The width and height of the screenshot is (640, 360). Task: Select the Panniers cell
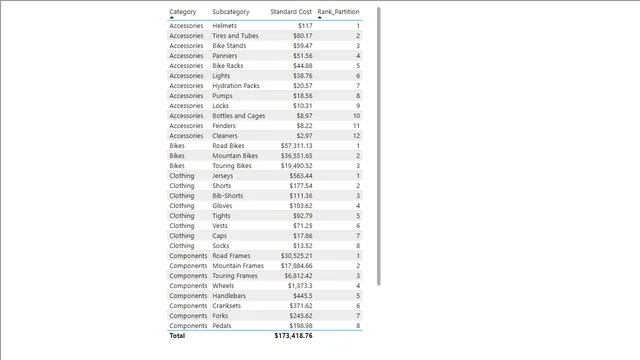pyautogui.click(x=224, y=56)
